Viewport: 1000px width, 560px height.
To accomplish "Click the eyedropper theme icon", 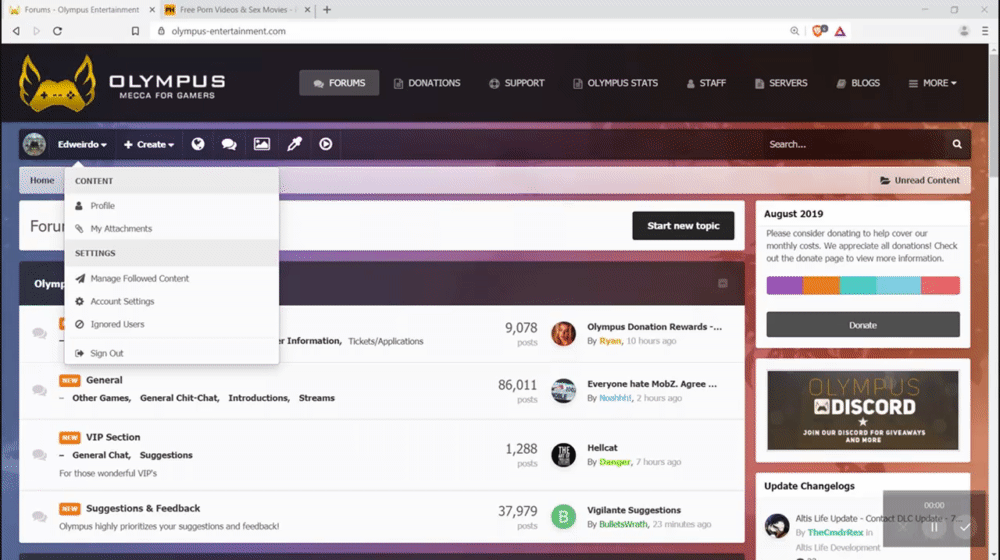I will pos(294,144).
